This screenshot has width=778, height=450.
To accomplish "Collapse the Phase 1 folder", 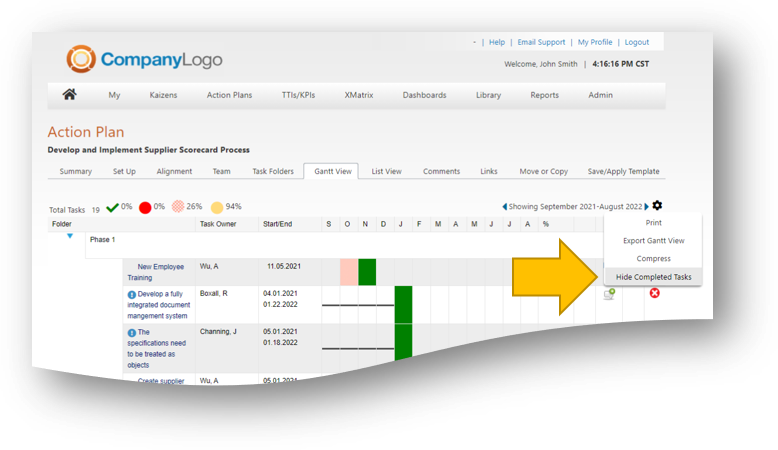I will click(x=70, y=236).
